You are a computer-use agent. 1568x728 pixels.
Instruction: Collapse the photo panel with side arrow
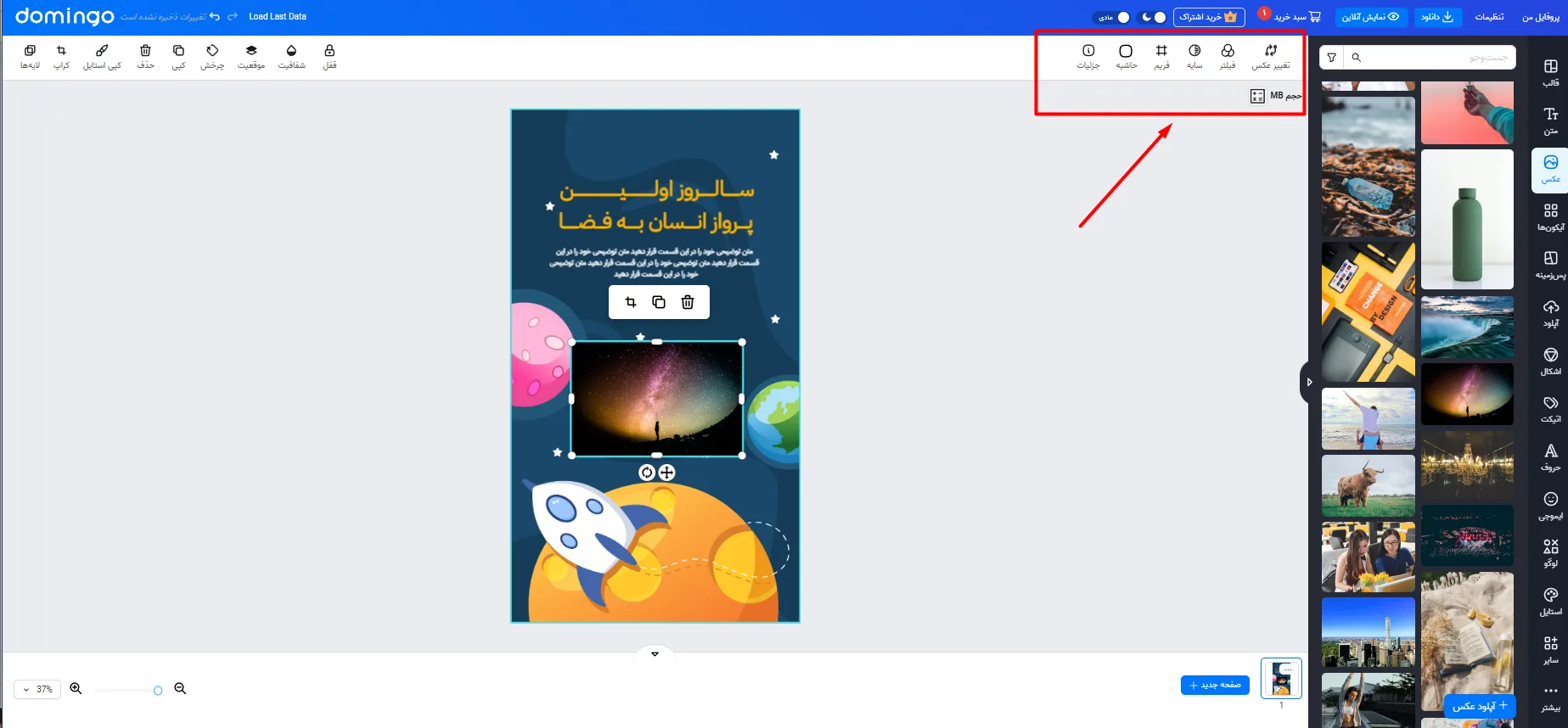(x=1308, y=382)
